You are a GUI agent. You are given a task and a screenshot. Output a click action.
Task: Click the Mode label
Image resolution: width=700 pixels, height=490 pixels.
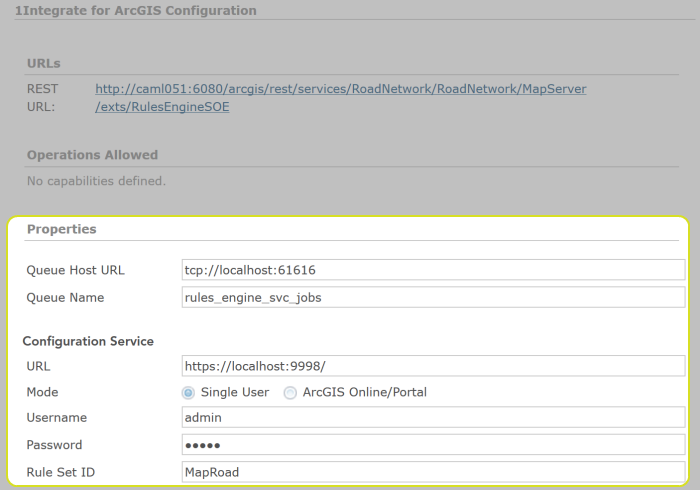coord(43,393)
